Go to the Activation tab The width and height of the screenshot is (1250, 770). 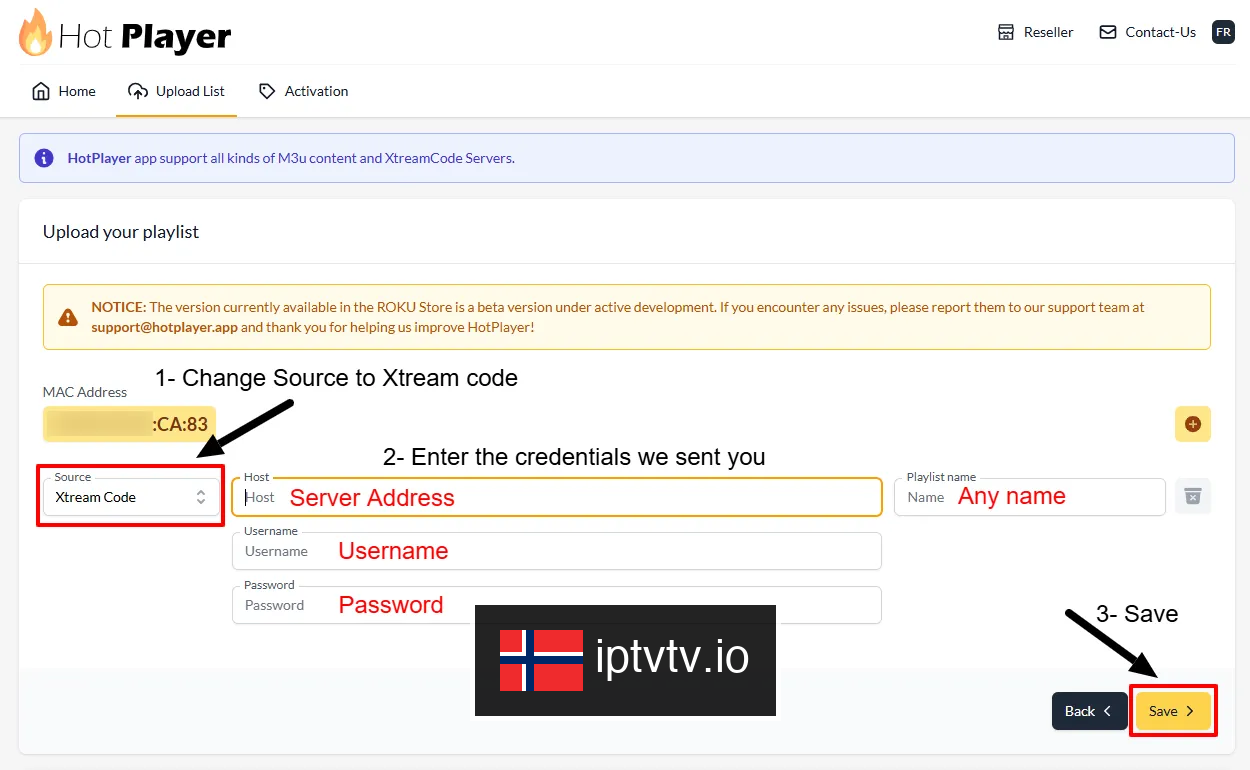click(x=303, y=91)
